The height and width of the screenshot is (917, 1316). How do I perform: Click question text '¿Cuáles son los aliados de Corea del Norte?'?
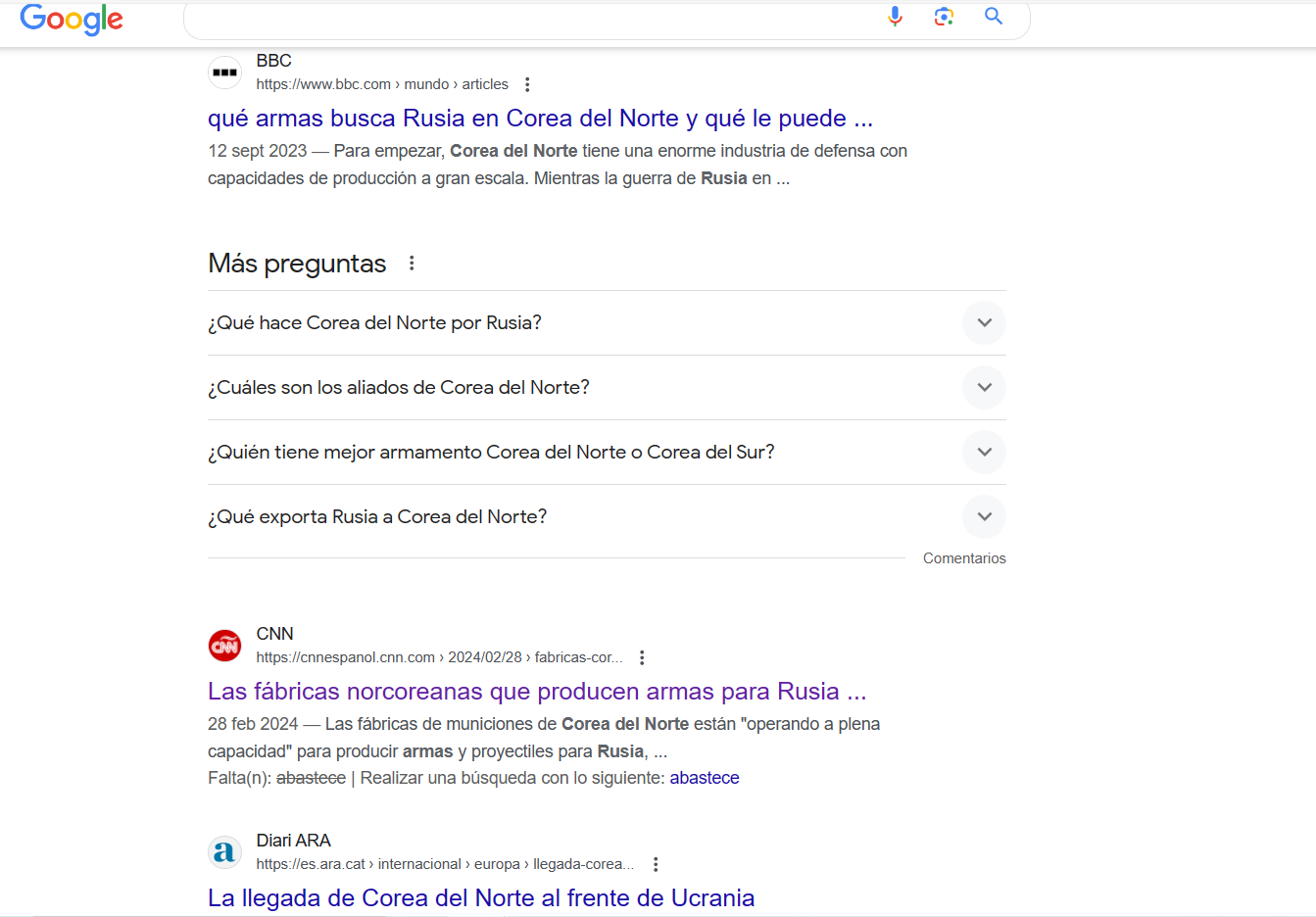click(399, 388)
